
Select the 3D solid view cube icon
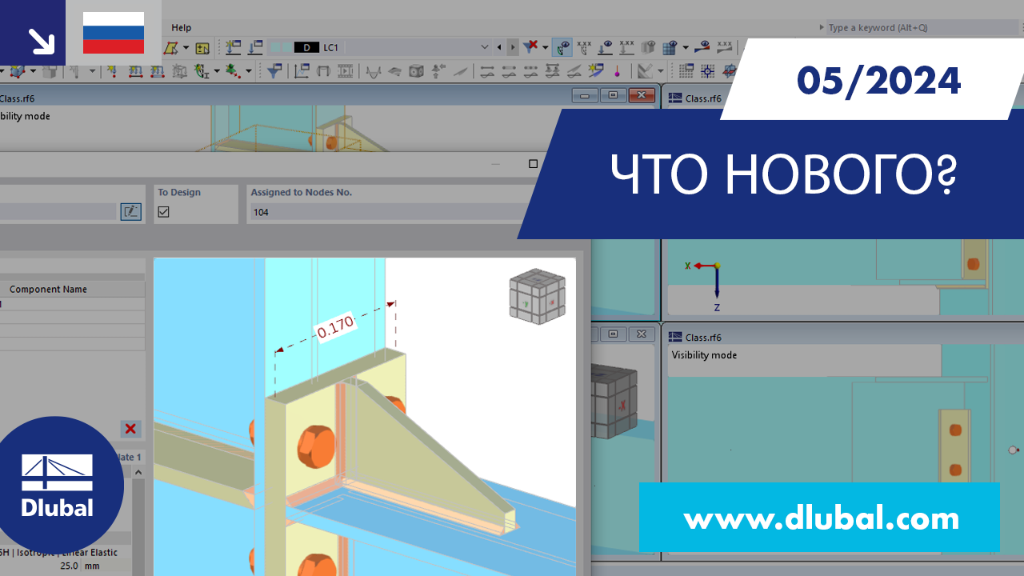(x=416, y=72)
